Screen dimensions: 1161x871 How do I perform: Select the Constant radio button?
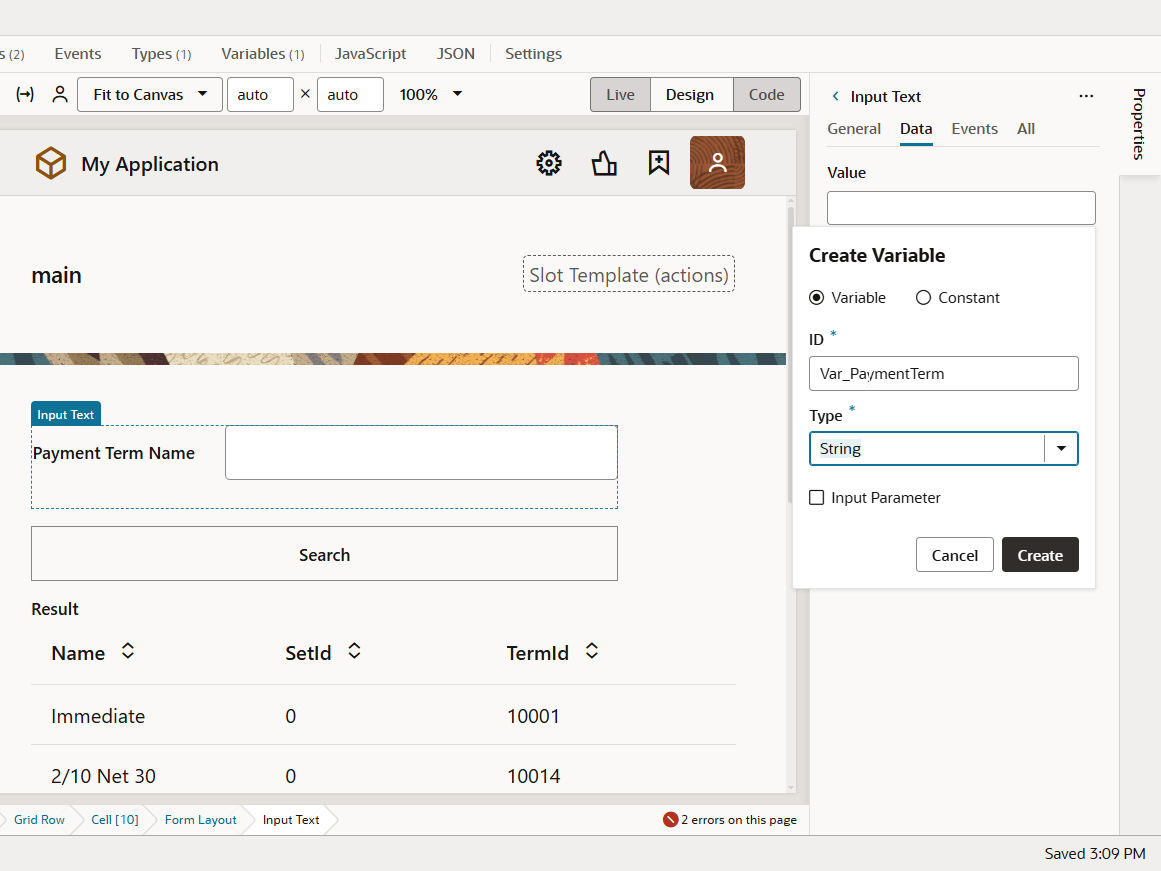point(923,298)
